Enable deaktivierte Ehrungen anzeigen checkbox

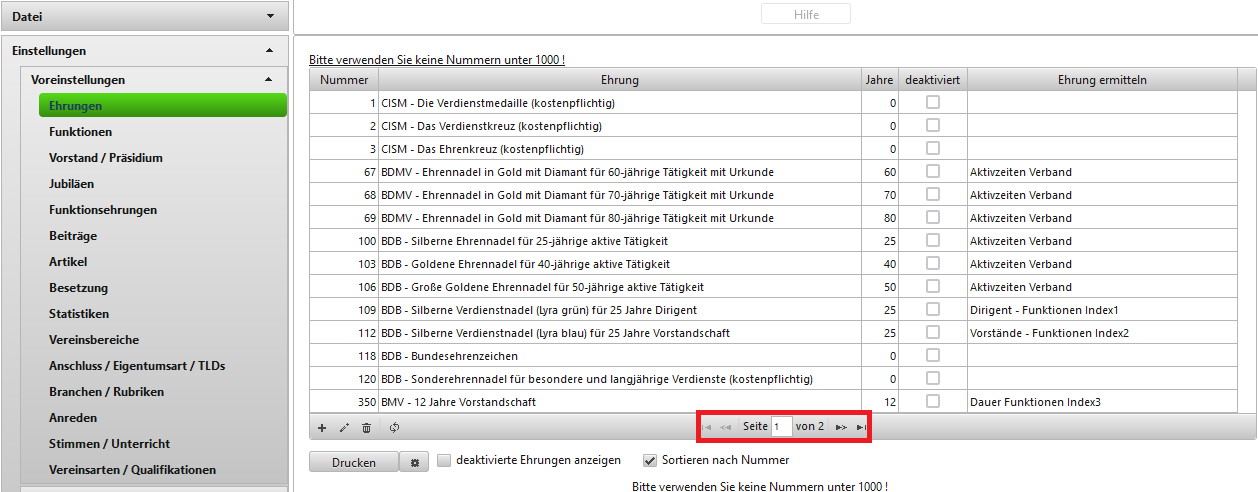(x=444, y=460)
